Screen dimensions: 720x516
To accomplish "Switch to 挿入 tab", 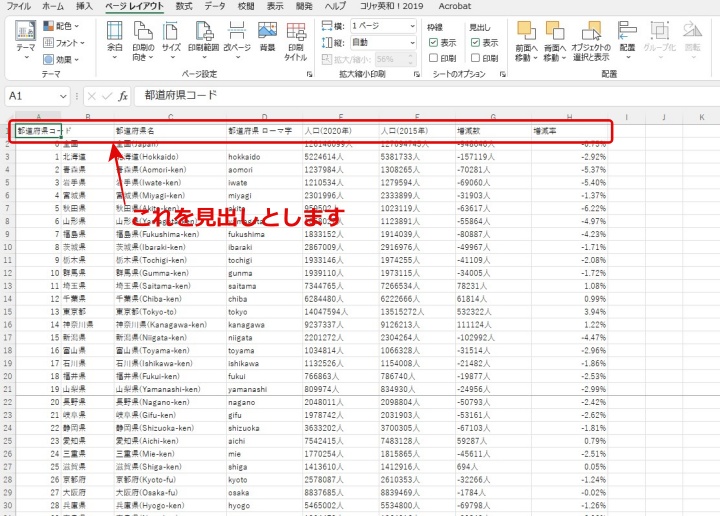I will 84,6.
